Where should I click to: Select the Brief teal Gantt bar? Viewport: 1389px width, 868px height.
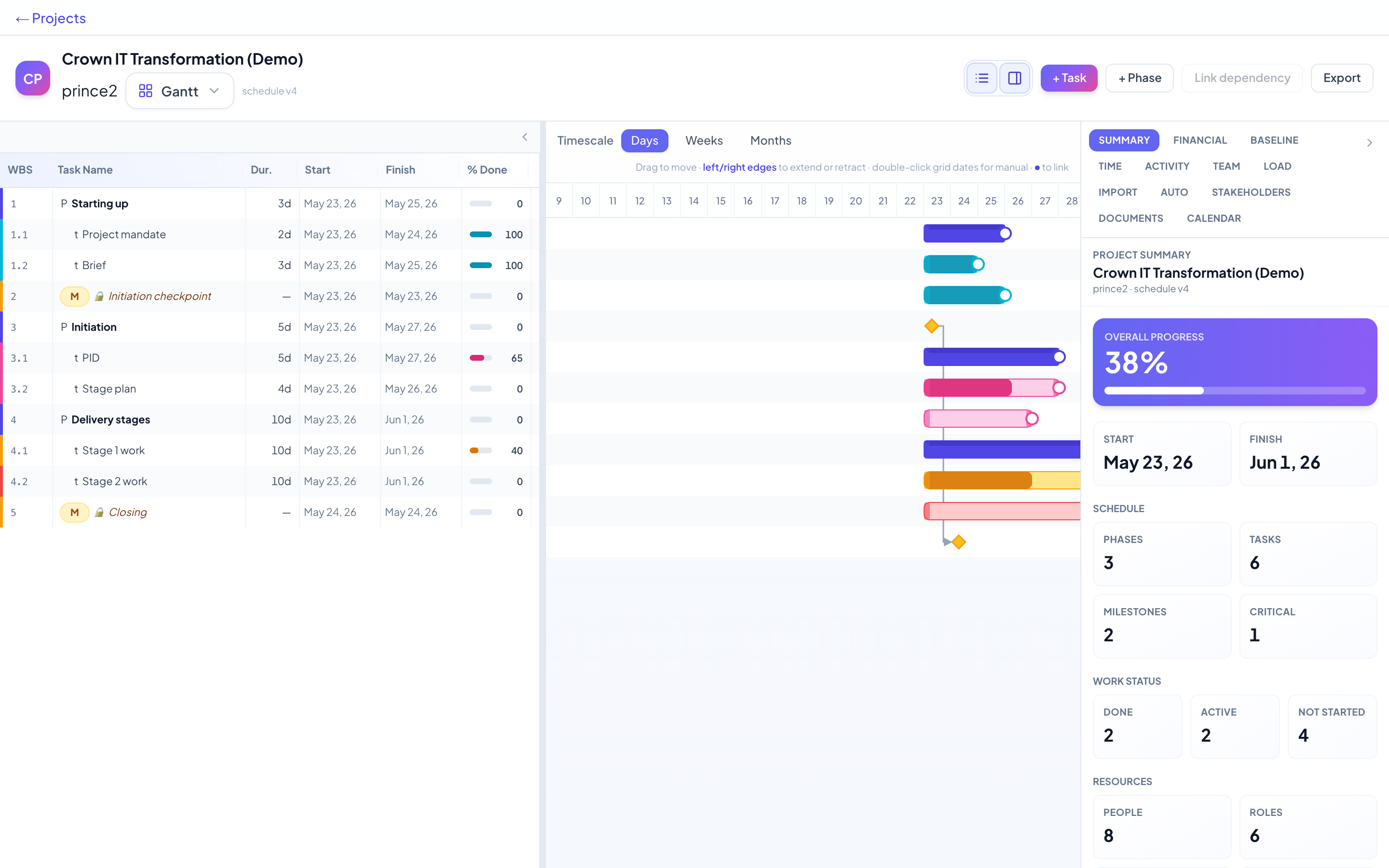coord(964,296)
